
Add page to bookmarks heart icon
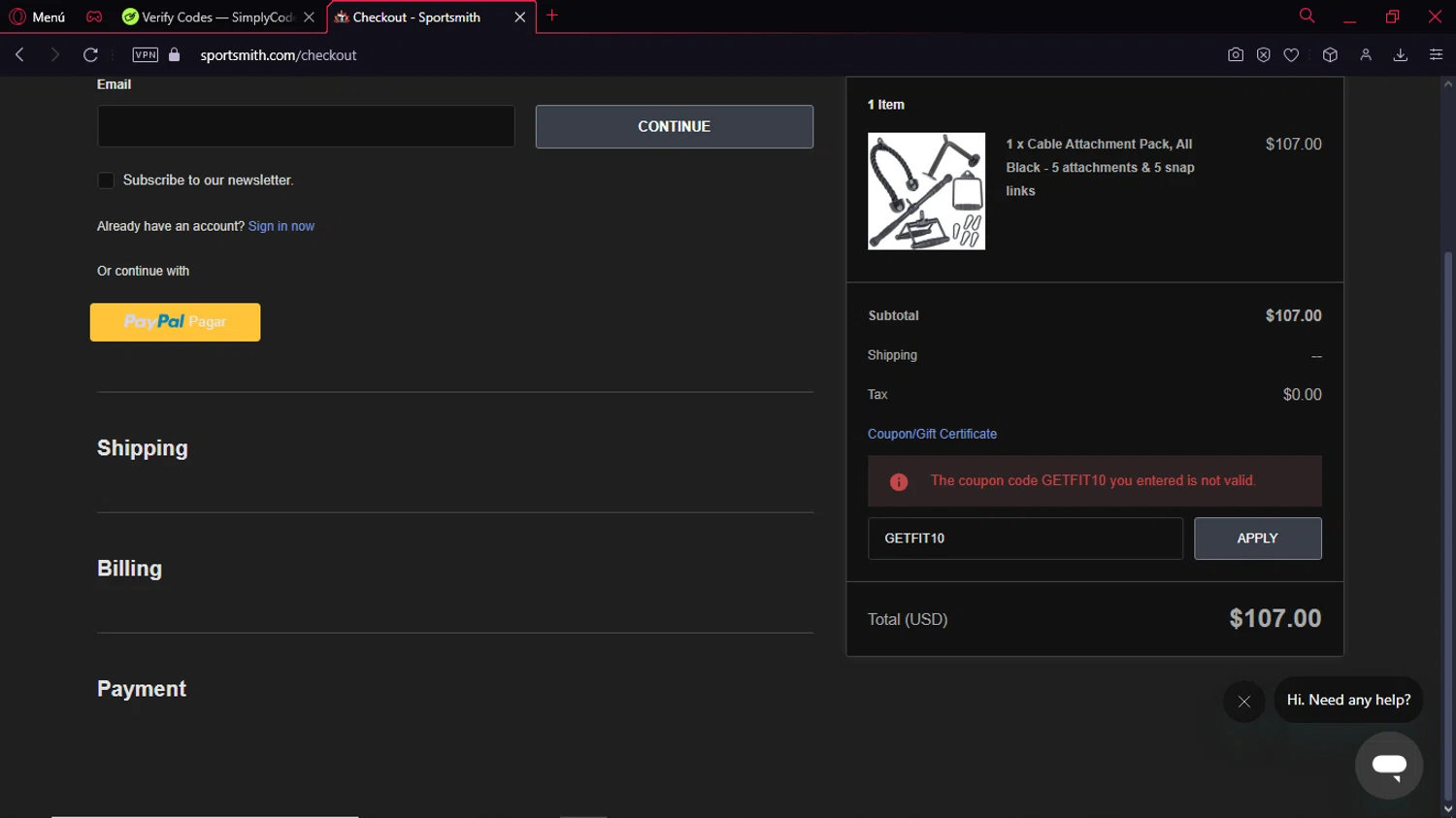1291,54
